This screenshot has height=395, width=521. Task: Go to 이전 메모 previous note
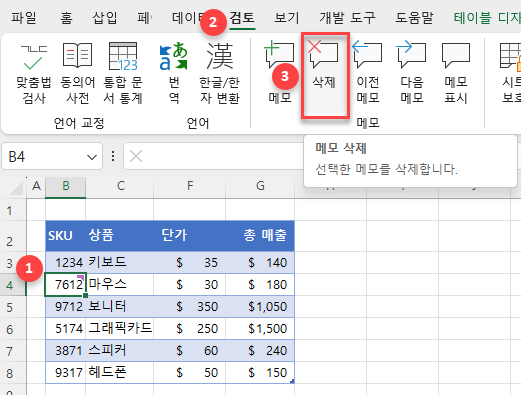[368, 74]
